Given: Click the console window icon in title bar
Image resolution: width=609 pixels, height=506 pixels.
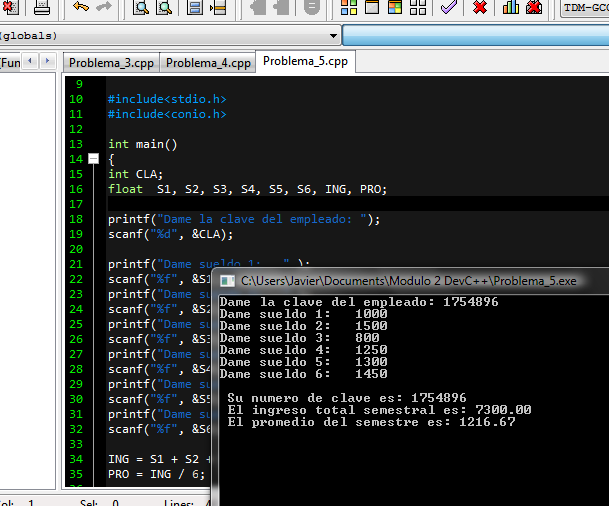Looking at the screenshot, I should click(x=227, y=281).
